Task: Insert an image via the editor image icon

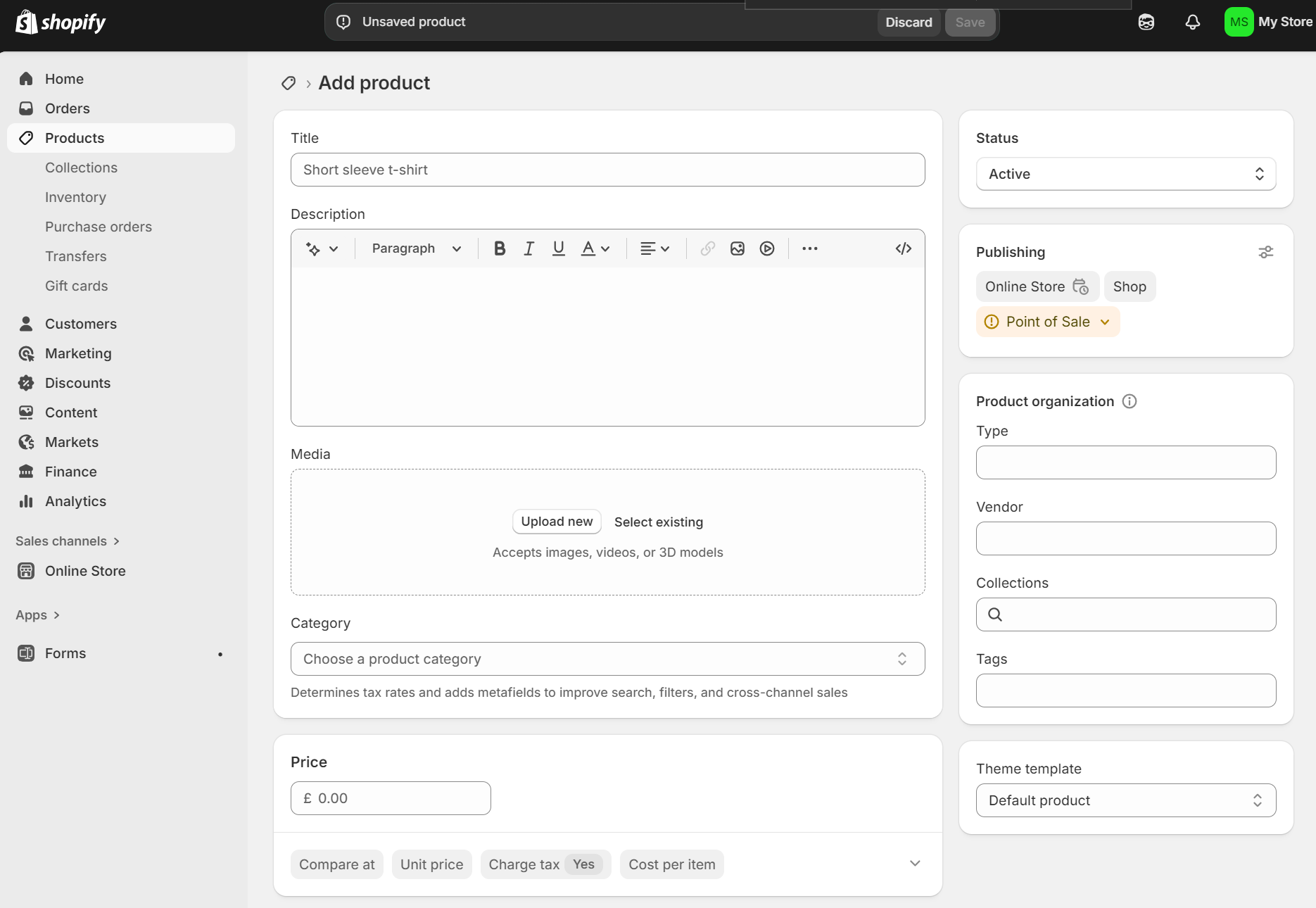Action: [x=737, y=248]
